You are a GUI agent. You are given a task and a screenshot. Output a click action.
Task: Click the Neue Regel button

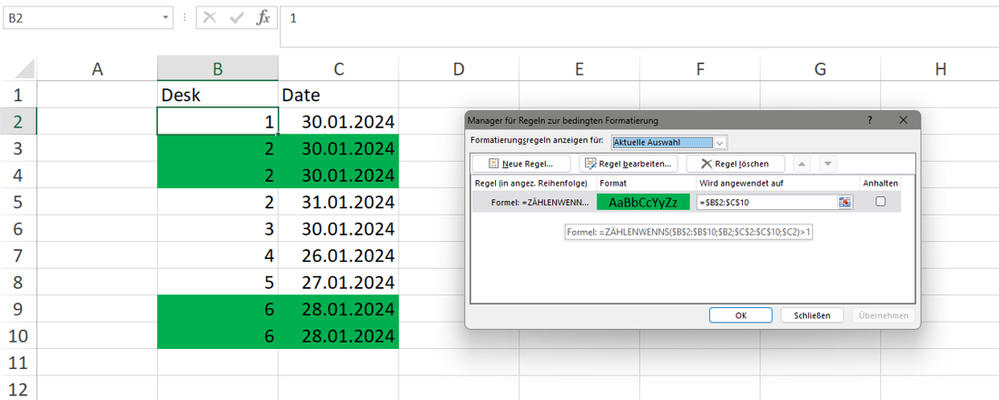[521, 164]
